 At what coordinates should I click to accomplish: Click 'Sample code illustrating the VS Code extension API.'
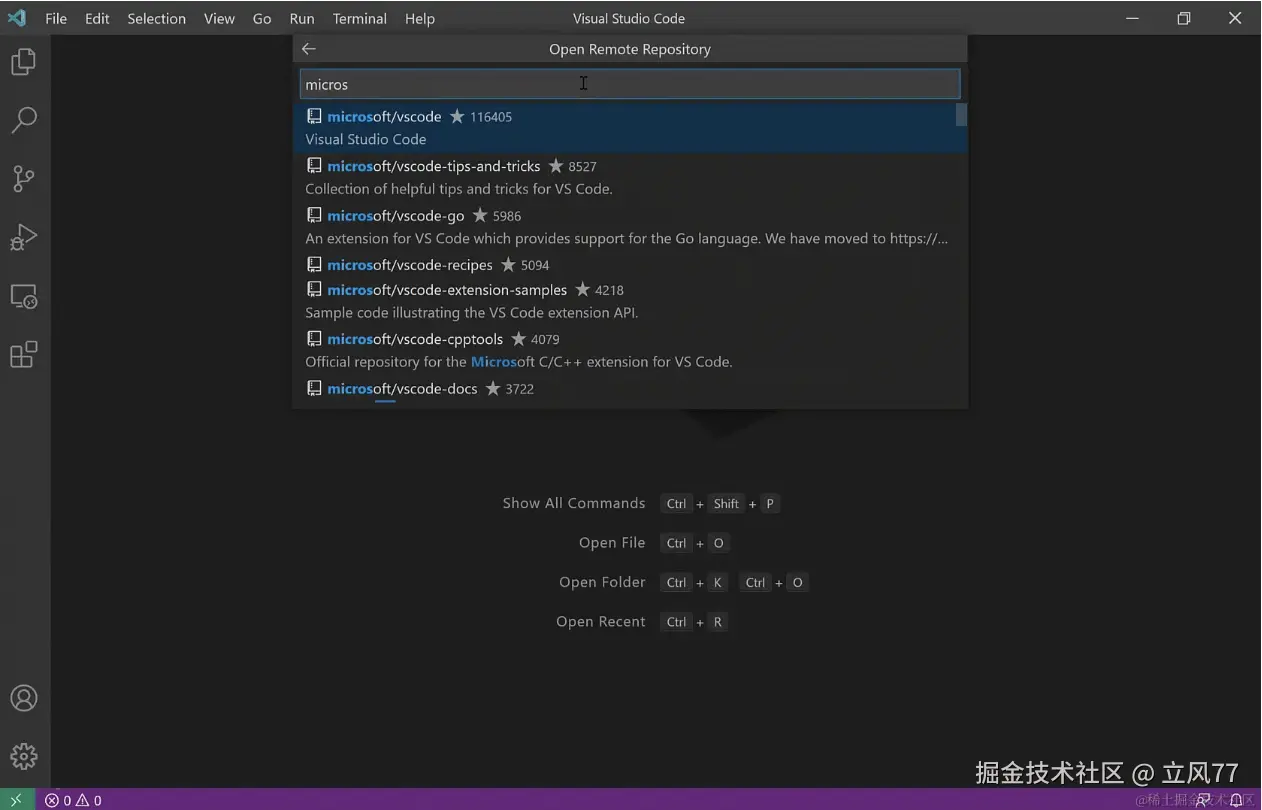(471, 313)
